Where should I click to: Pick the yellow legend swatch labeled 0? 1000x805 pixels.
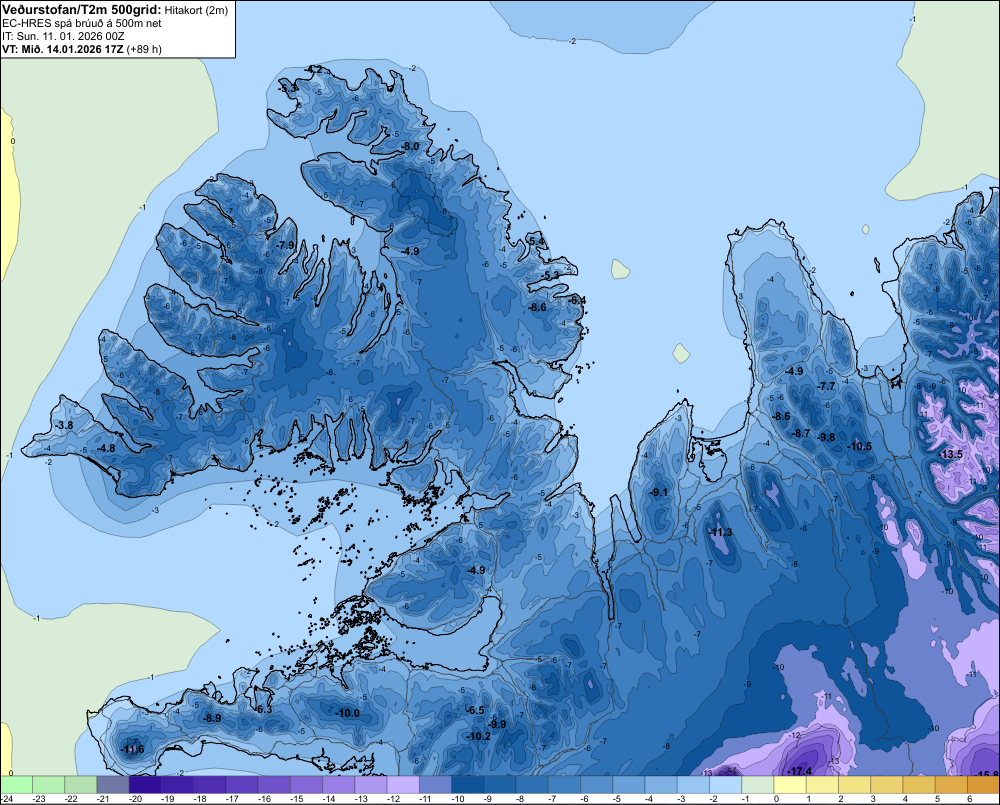coord(790,784)
